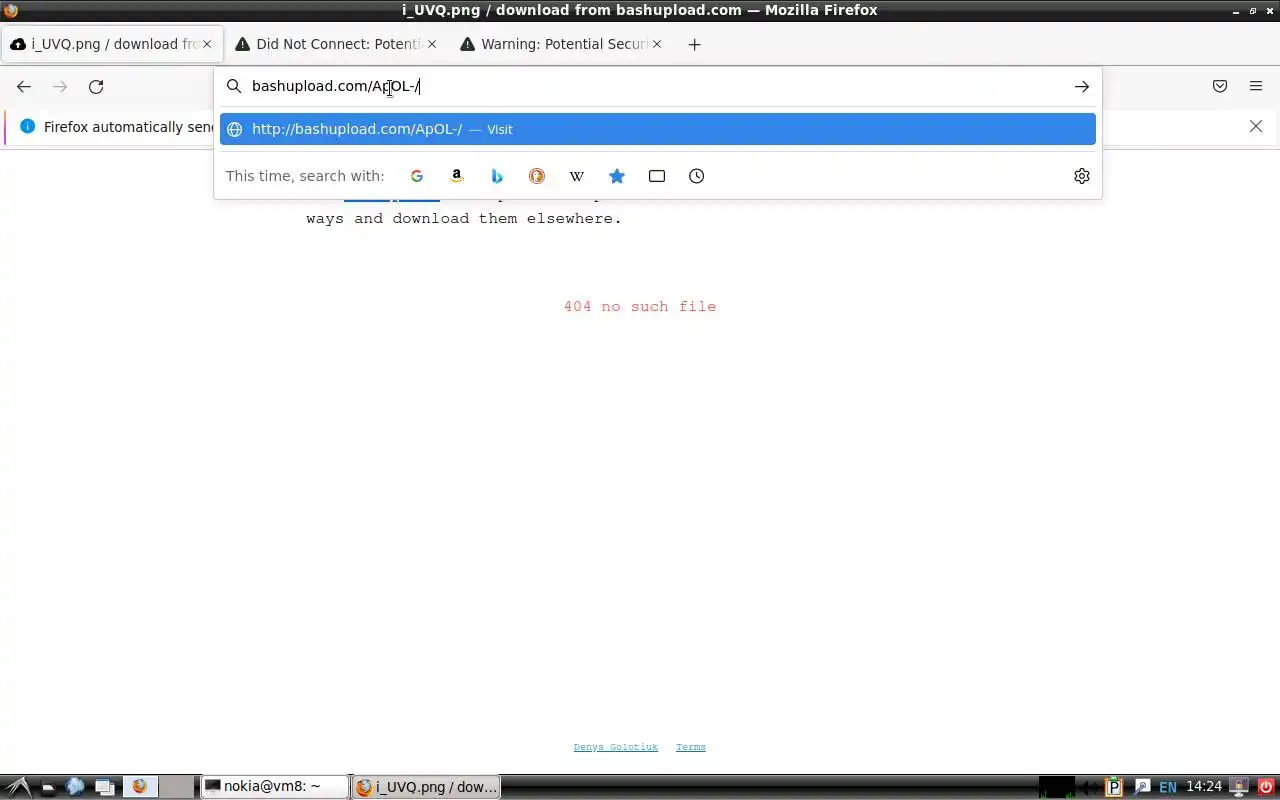Search this time with Google

(x=417, y=176)
